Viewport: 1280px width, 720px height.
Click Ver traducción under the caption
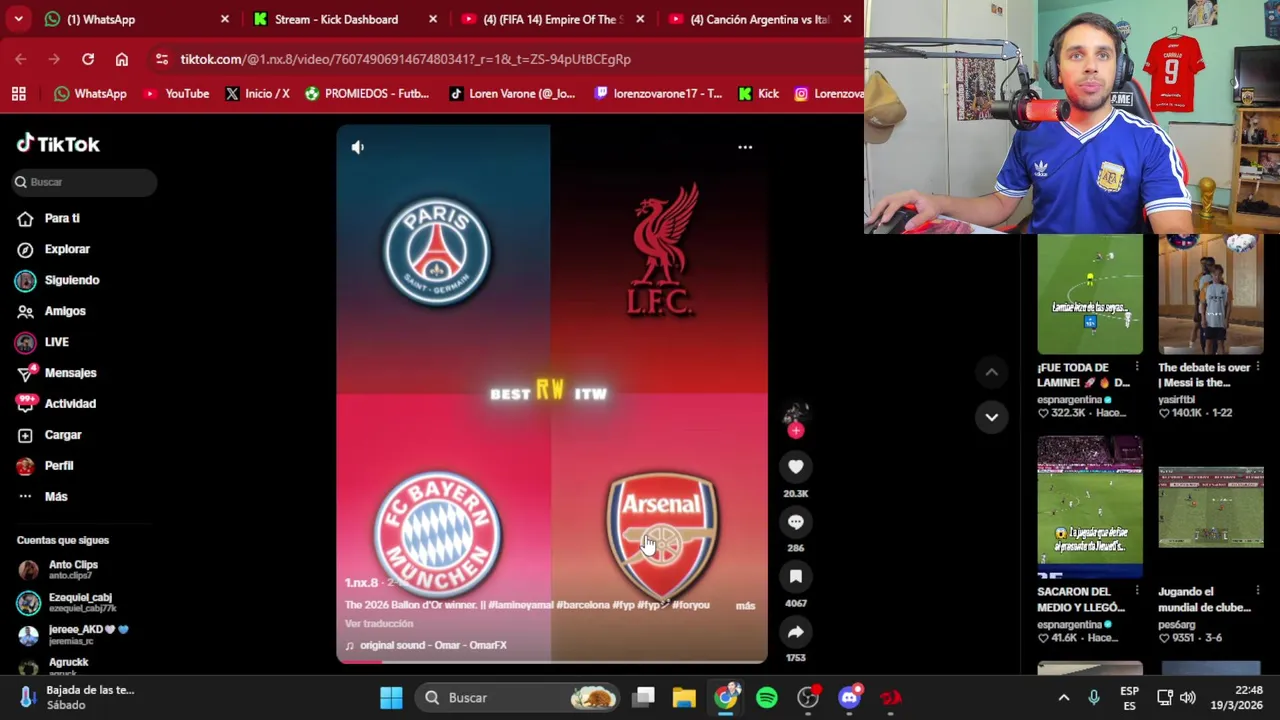pyautogui.click(x=379, y=624)
